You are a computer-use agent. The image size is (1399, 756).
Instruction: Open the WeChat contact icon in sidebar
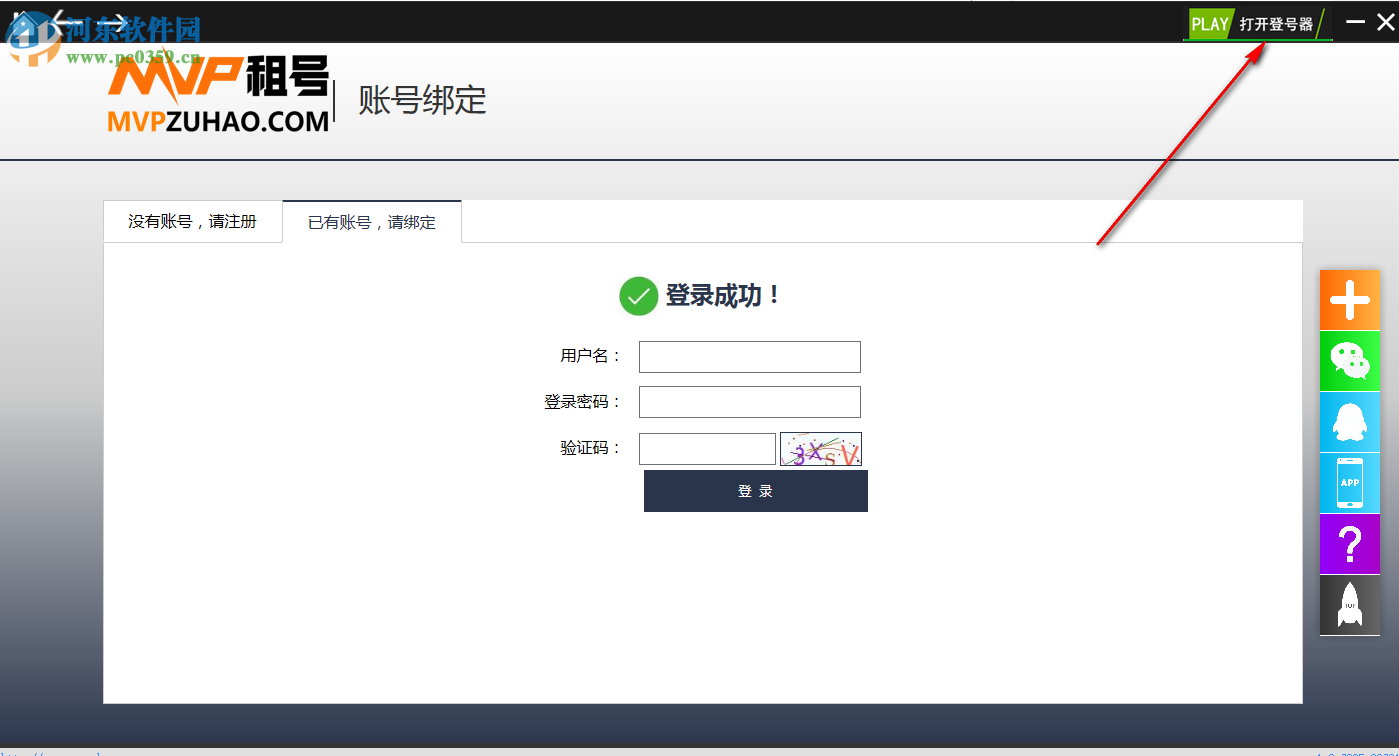(1349, 361)
